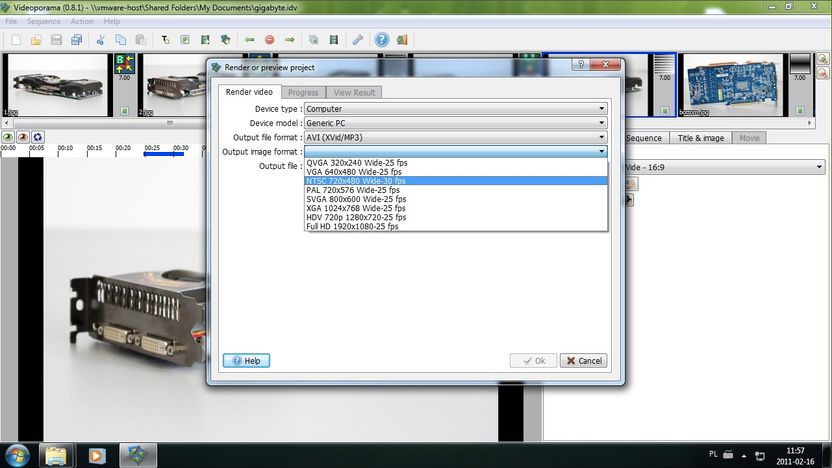Click the dialog's question mark title button
Screen dimensions: 832x468
click(x=580, y=64)
